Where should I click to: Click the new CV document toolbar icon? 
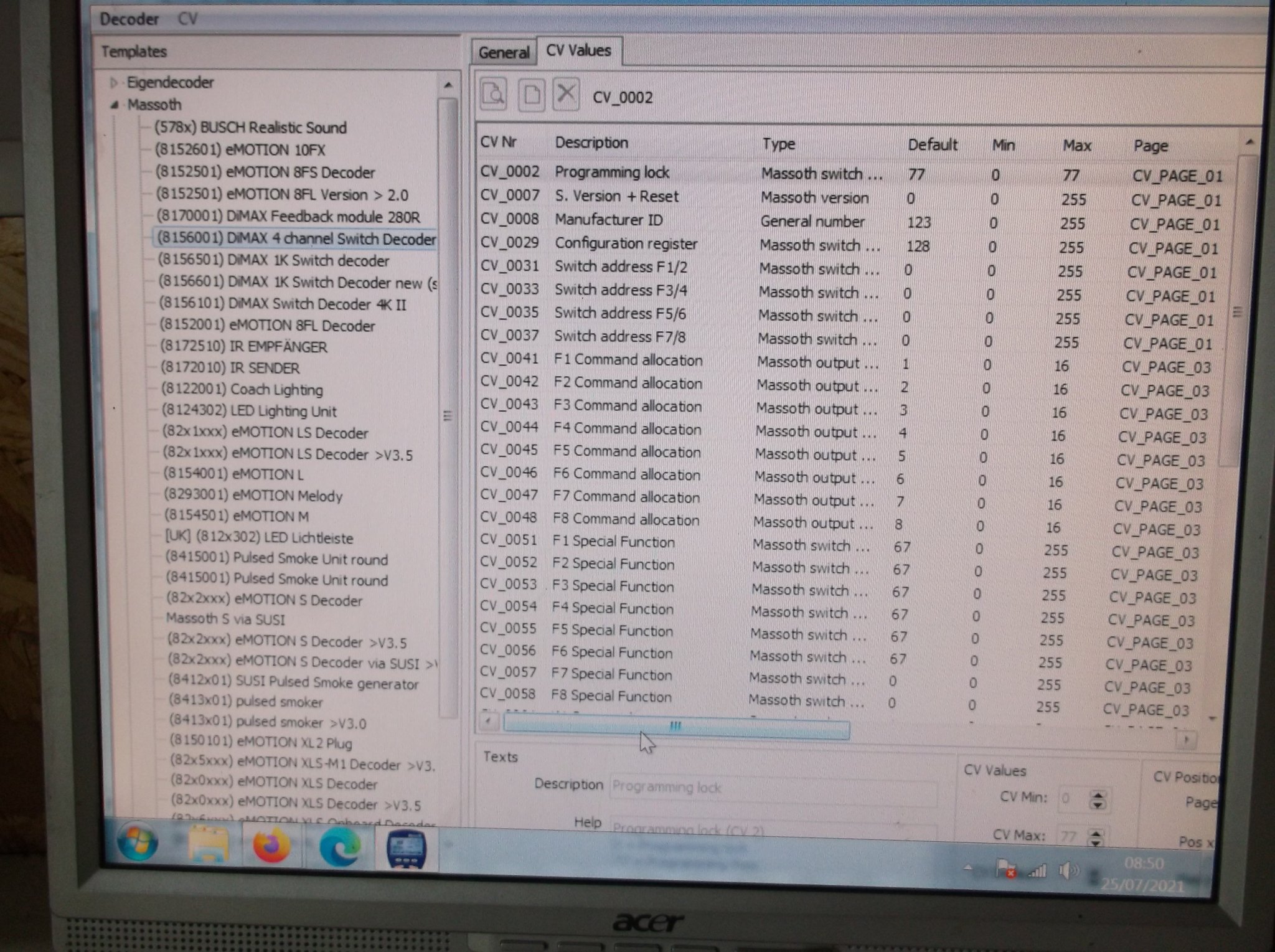pos(531,95)
